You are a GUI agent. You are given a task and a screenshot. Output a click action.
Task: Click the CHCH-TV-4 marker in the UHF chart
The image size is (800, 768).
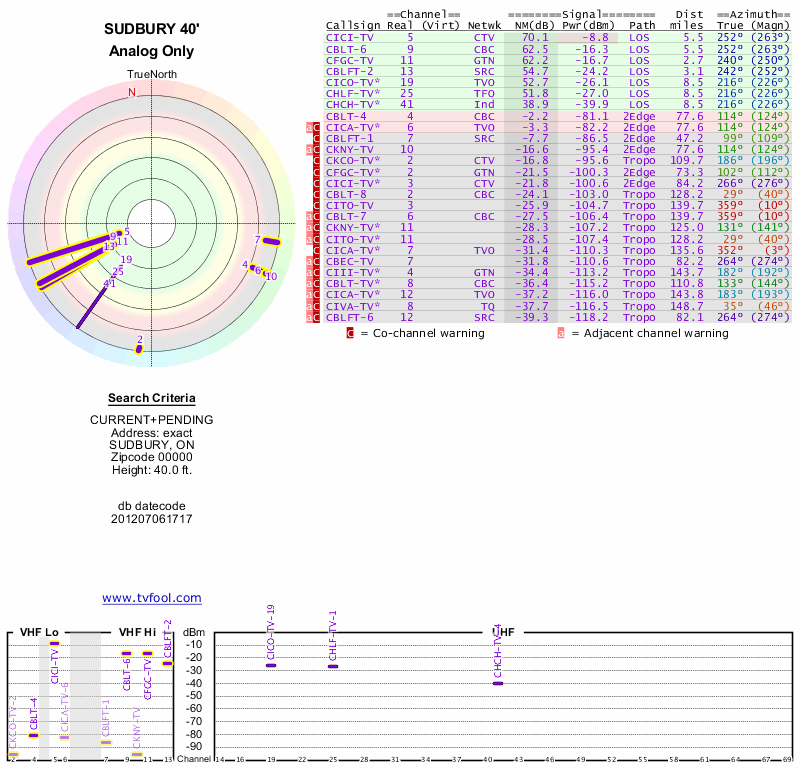tap(498, 683)
